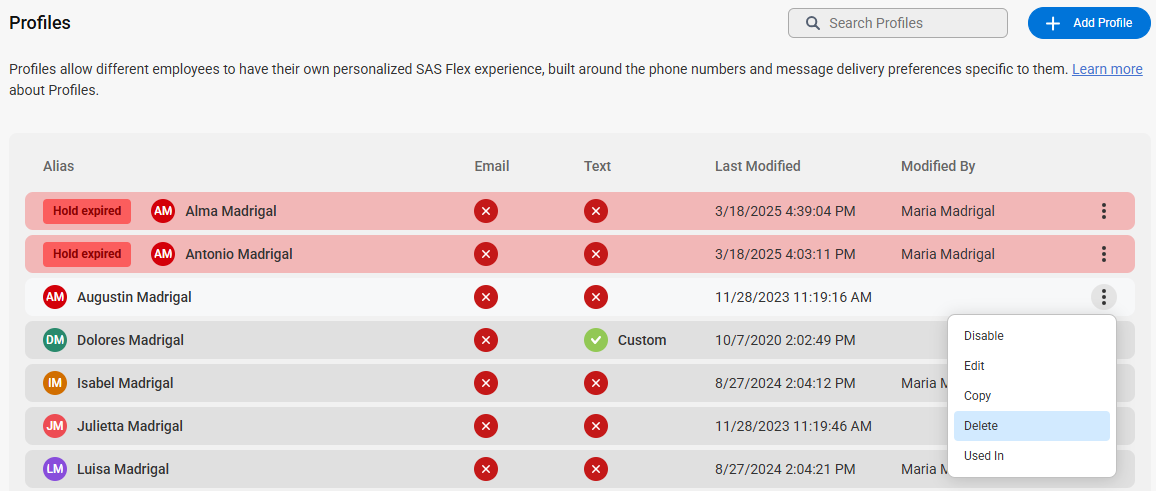The image size is (1156, 491).
Task: Choose Delete in the context menu
Action: pos(1031,426)
